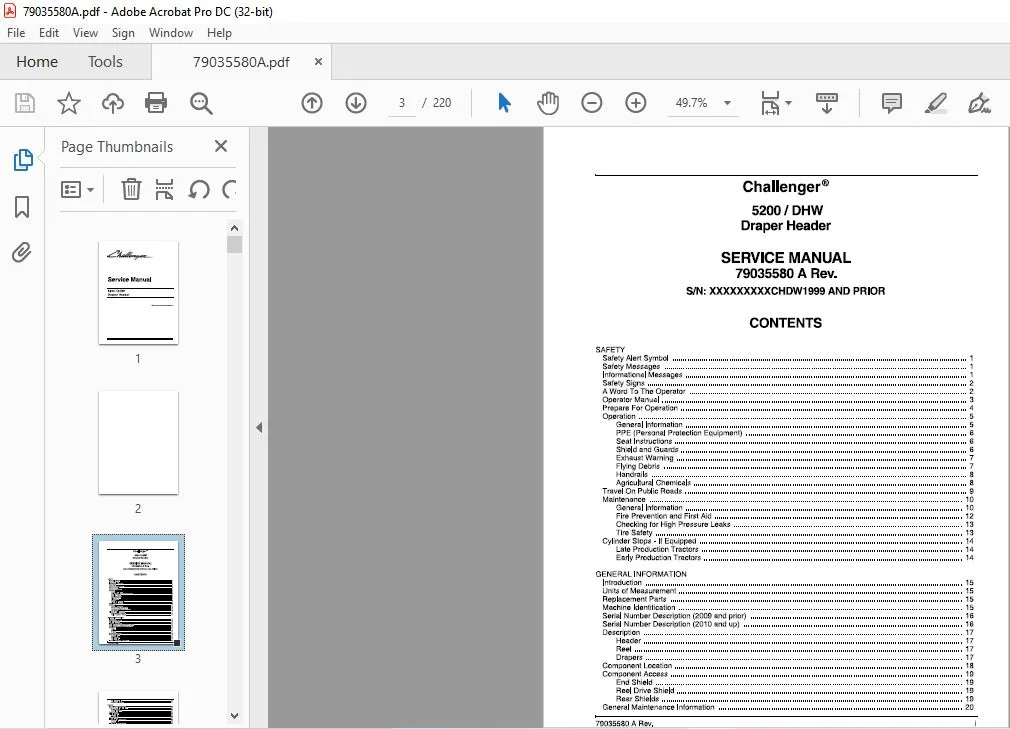This screenshot has height=729, width=1010.
Task: Open the File menu
Action: (x=16, y=33)
